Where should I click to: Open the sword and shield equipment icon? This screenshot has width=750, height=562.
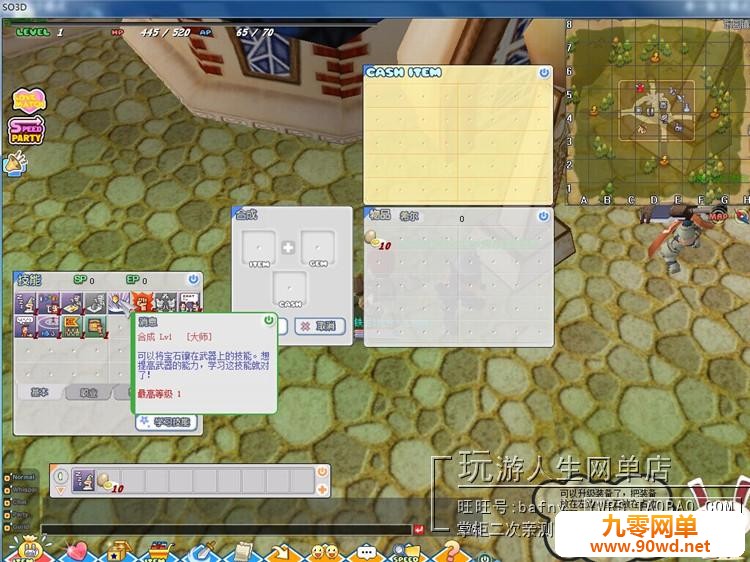[201, 551]
